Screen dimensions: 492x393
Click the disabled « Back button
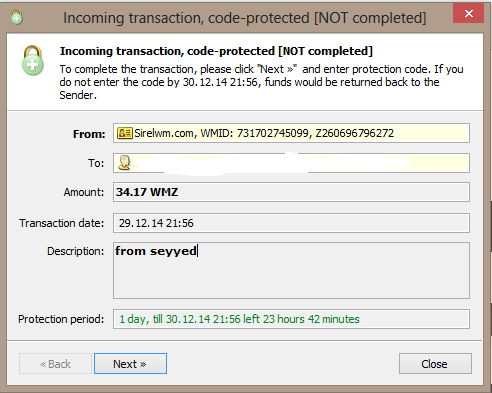tap(55, 364)
